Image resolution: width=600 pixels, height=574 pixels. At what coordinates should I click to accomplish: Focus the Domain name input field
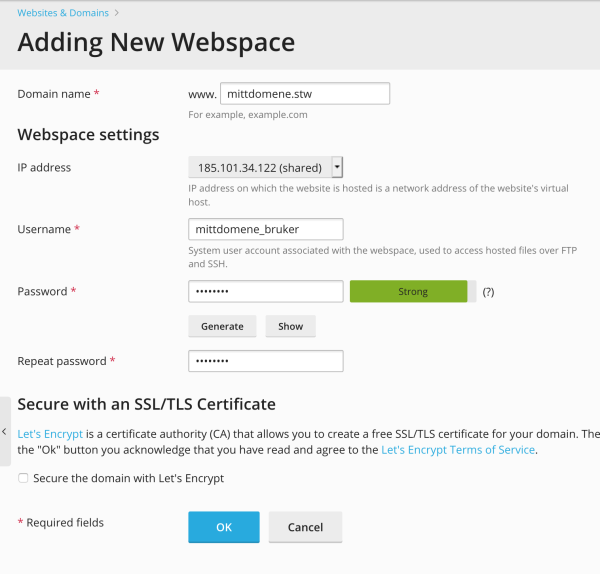[x=305, y=93]
